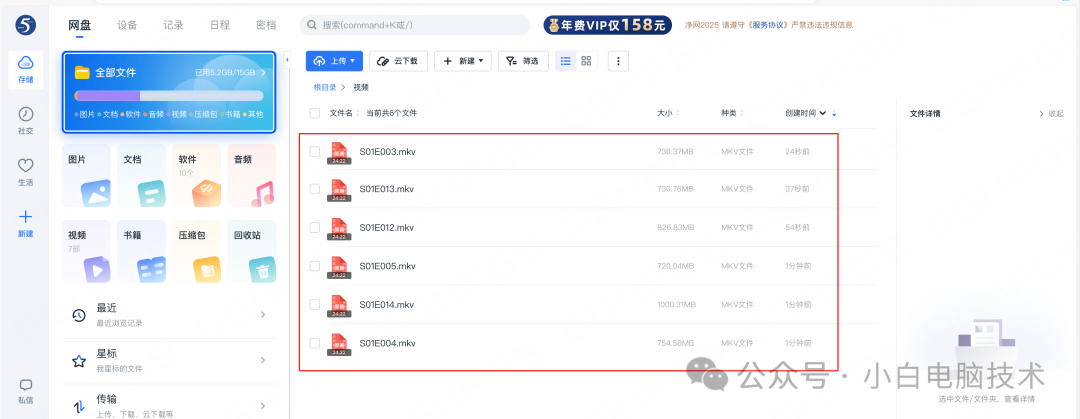
Task: Select file name S01E014.mkv
Action: click(x=386, y=305)
